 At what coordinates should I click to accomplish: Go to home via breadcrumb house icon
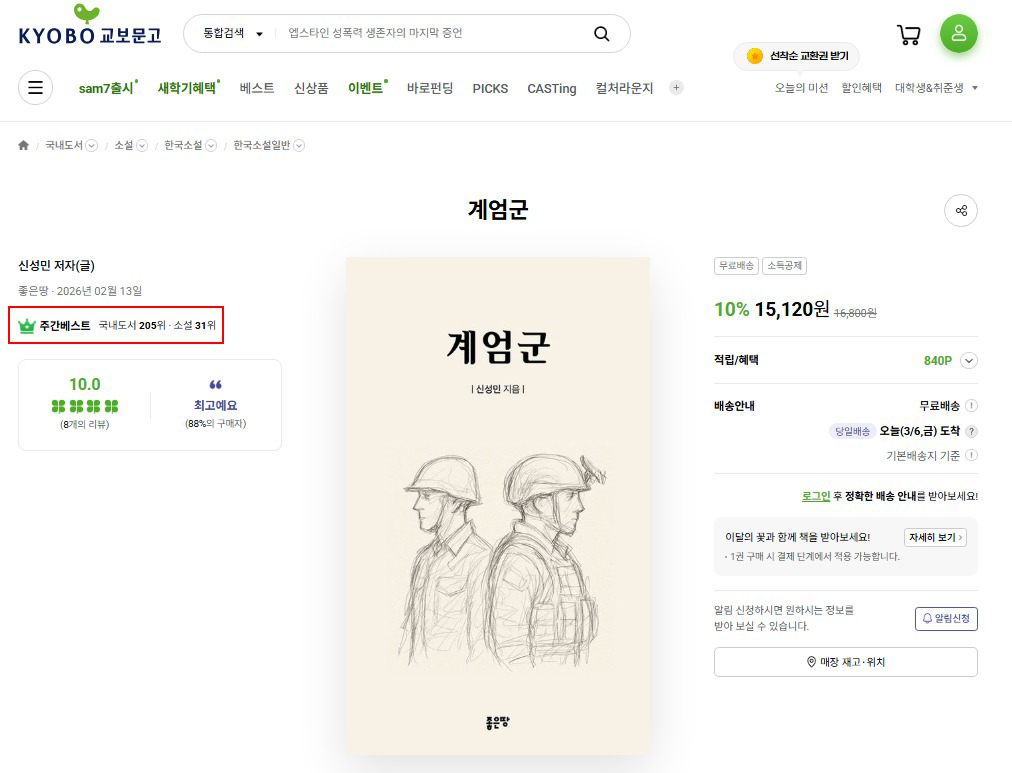tap(23, 146)
